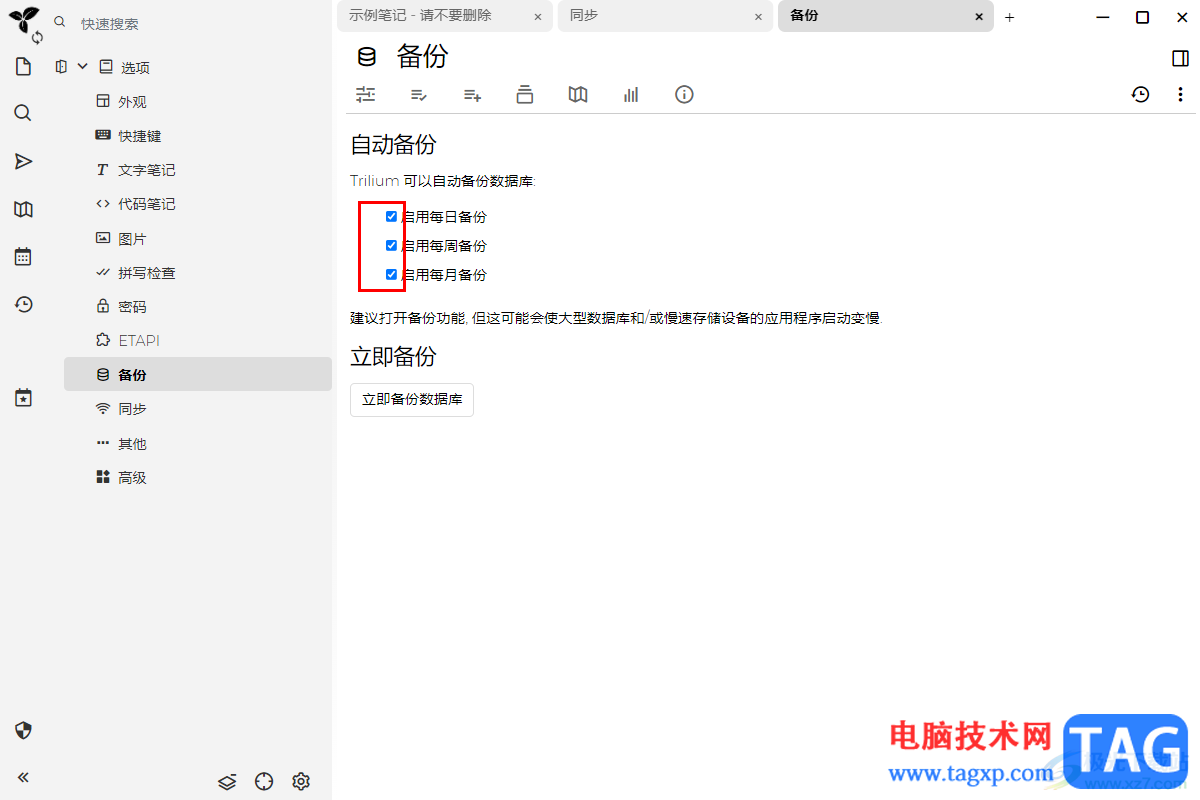
Task: Open inherited attributes list-plus icon
Action: [472, 94]
